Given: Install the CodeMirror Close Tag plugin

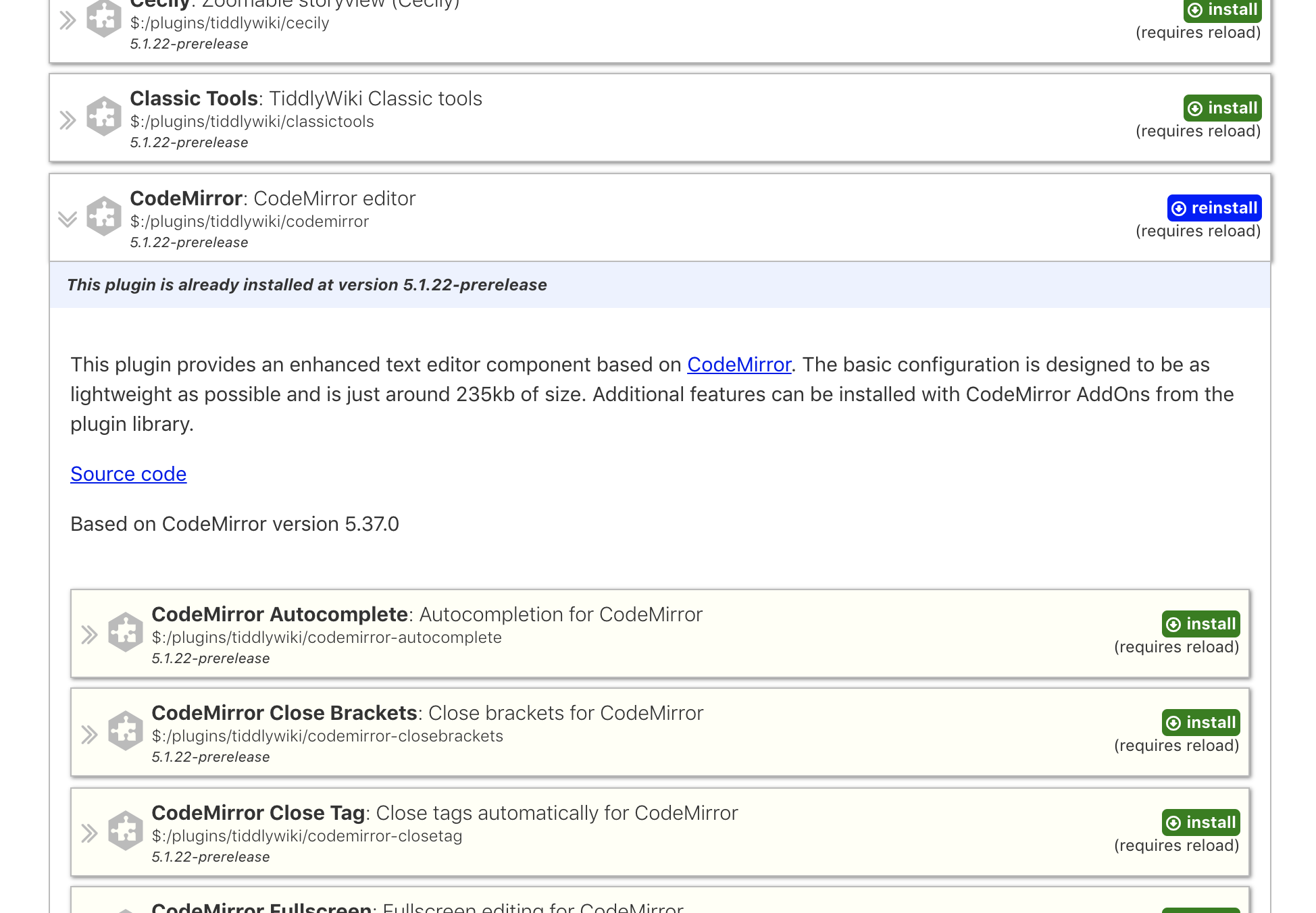Looking at the screenshot, I should pos(1201,823).
